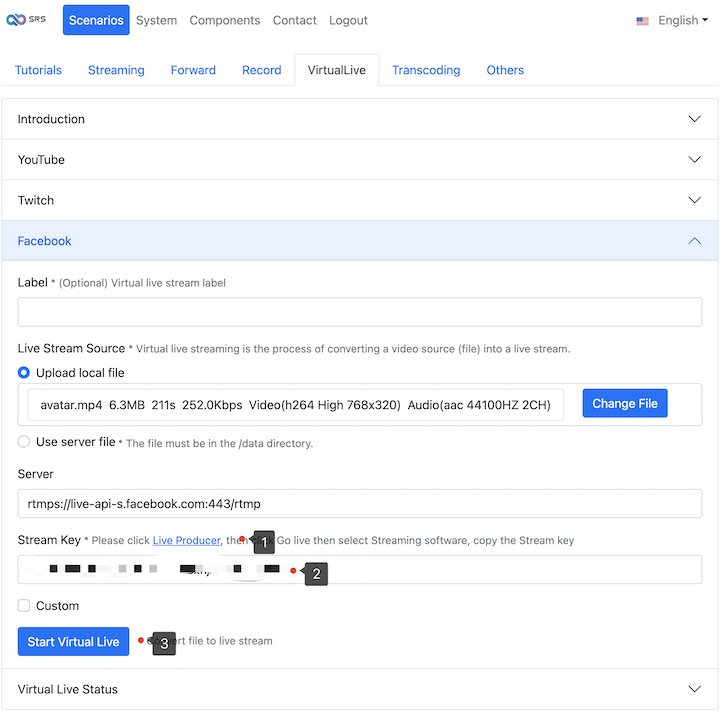Open the Components menu
This screenshot has height=712, width=720.
pyautogui.click(x=225, y=20)
